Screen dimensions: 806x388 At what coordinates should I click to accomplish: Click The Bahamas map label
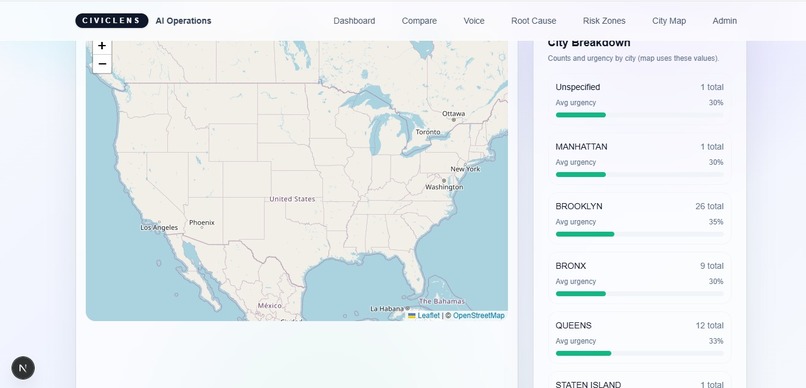click(442, 302)
